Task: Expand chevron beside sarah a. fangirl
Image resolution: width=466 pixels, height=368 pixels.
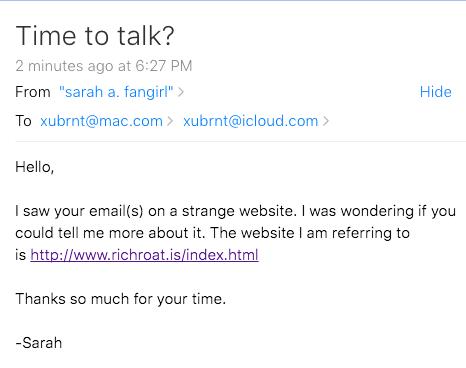Action: point(181,92)
